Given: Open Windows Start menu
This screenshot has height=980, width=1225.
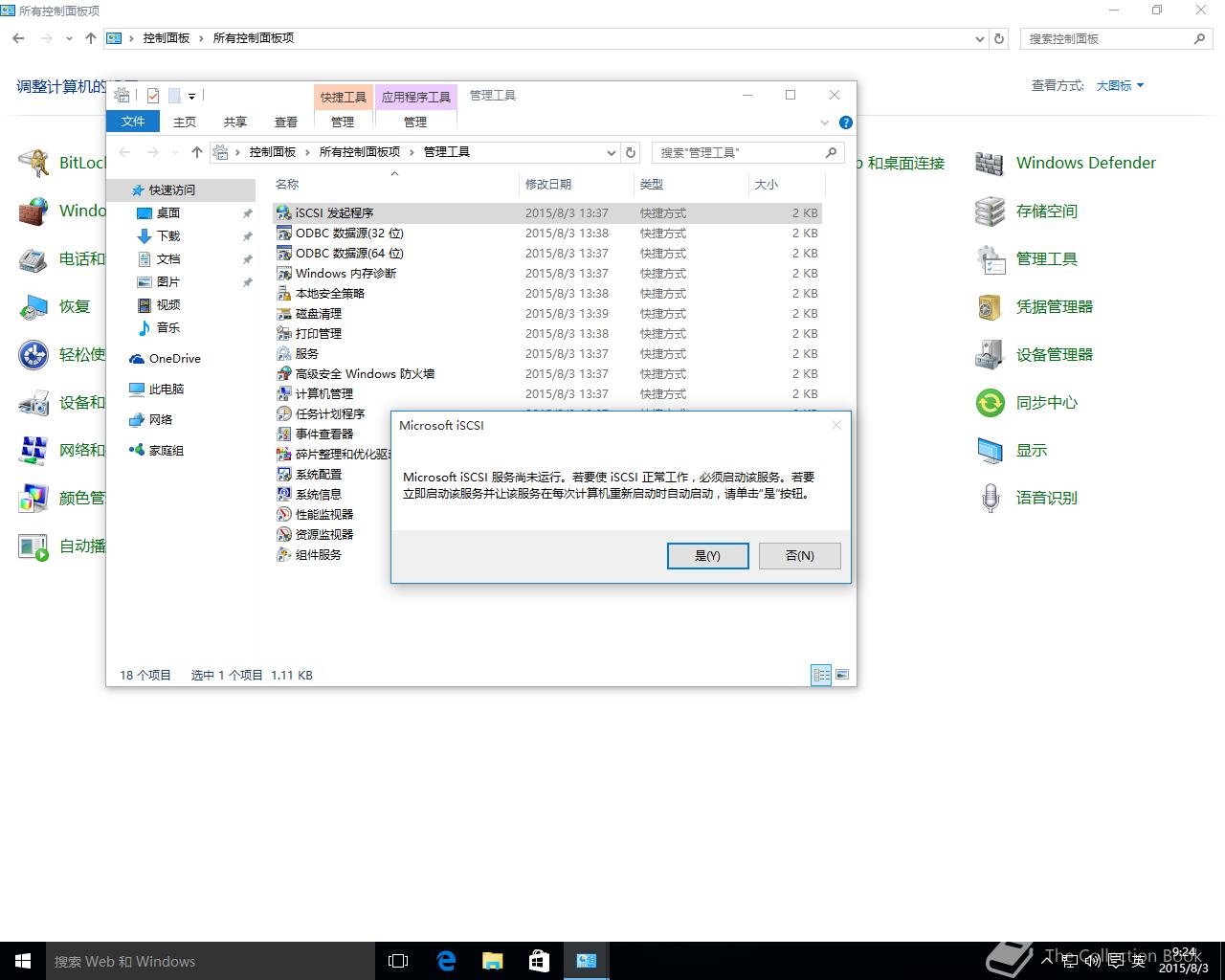Looking at the screenshot, I should click(23, 961).
